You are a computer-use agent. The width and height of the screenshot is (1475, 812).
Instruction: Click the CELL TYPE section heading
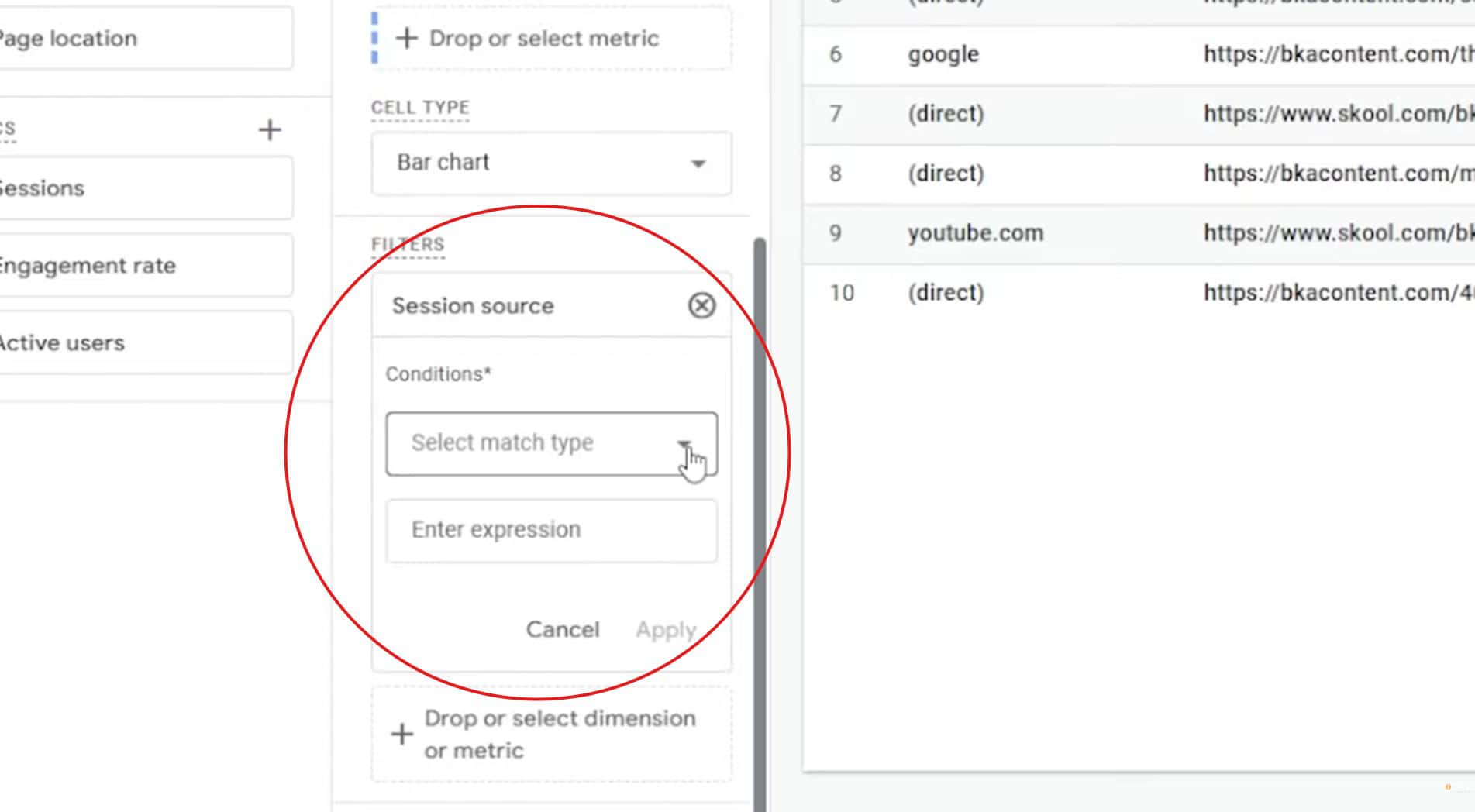coord(419,108)
